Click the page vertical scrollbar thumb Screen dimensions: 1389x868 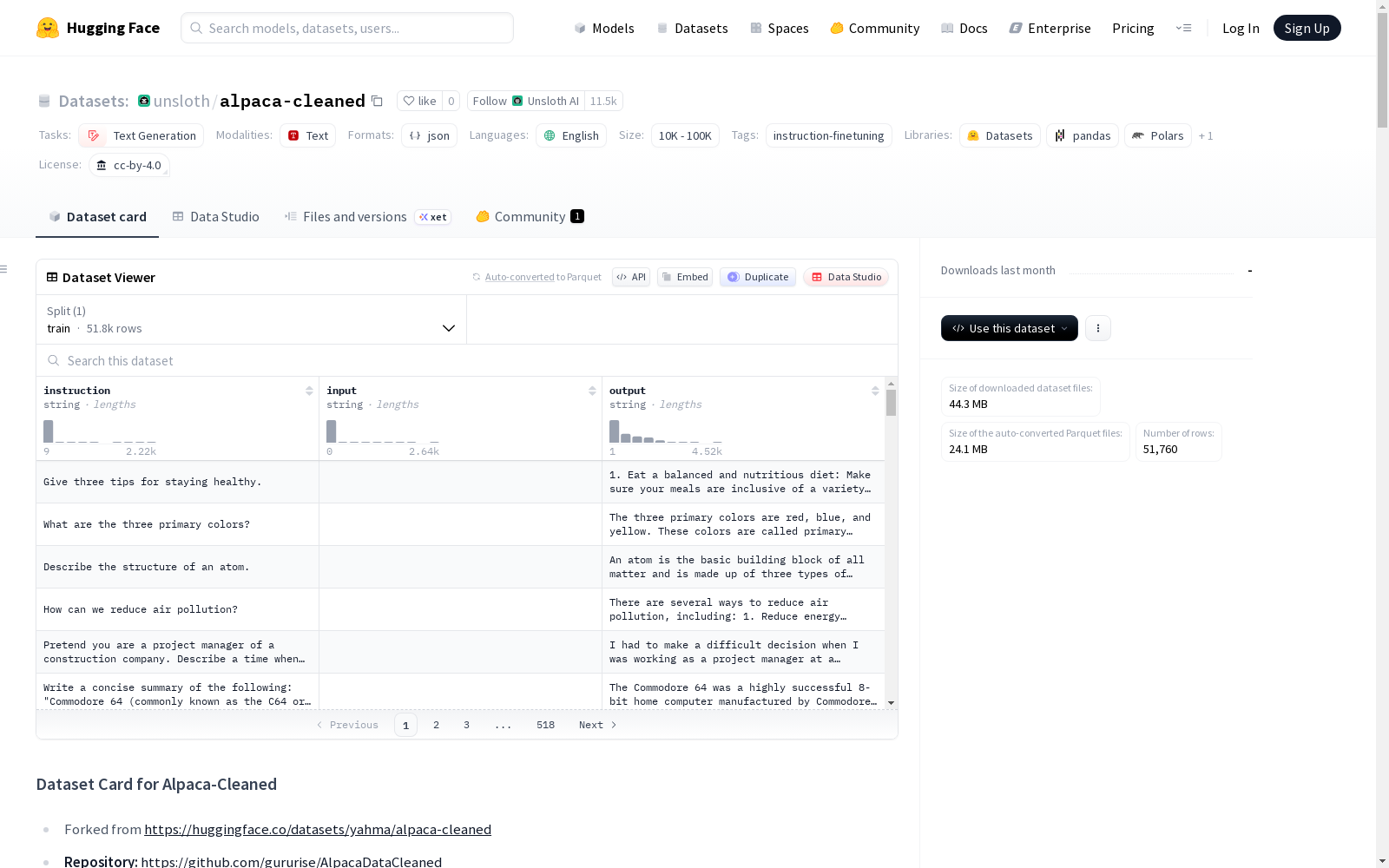(x=1382, y=69)
